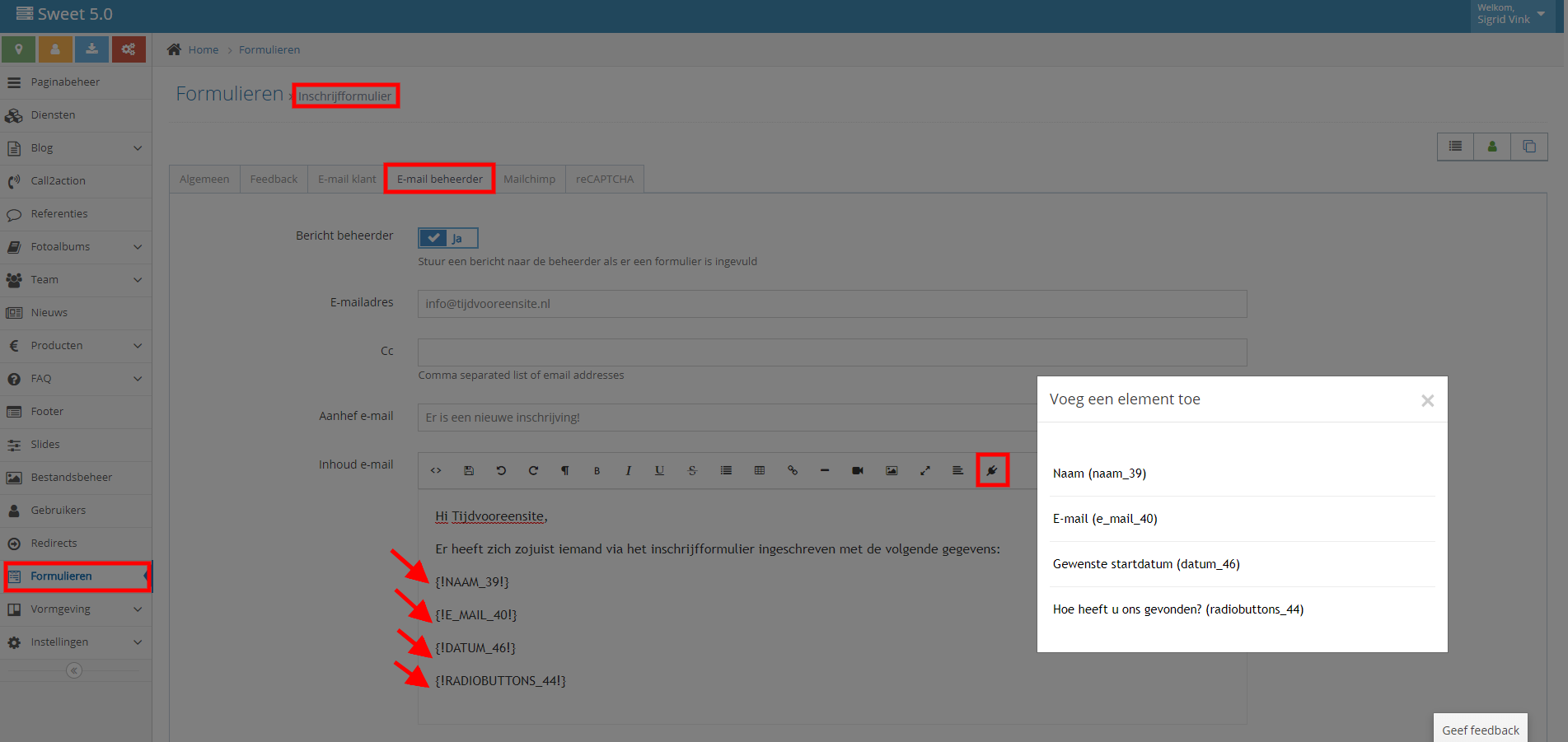This screenshot has height=742, width=1568.
Task: Expand the Instellingen sidebar menu
Action: pyautogui.click(x=76, y=642)
